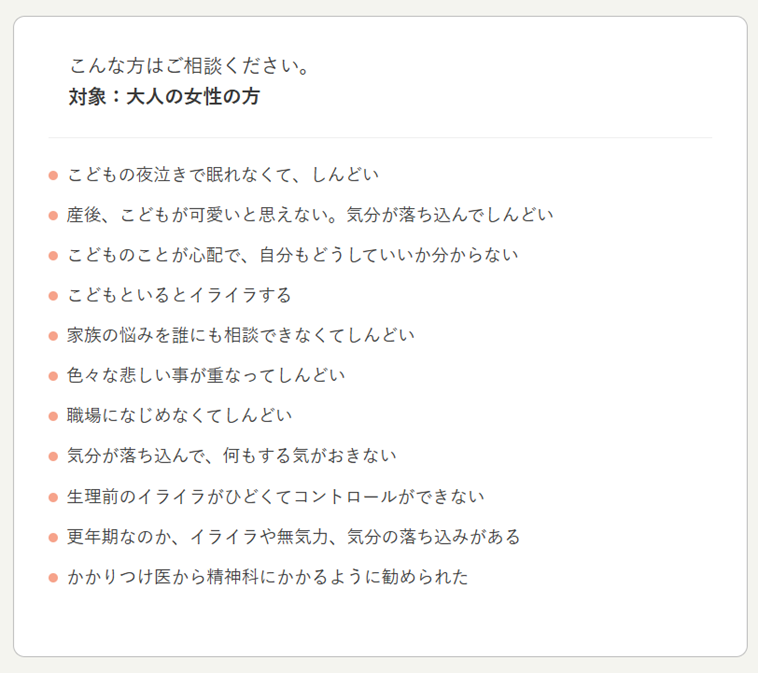The width and height of the screenshot is (758, 673).
Task: Select the text 生理前のイライラがひどくてコントロールができない
Action: [x=276, y=497]
